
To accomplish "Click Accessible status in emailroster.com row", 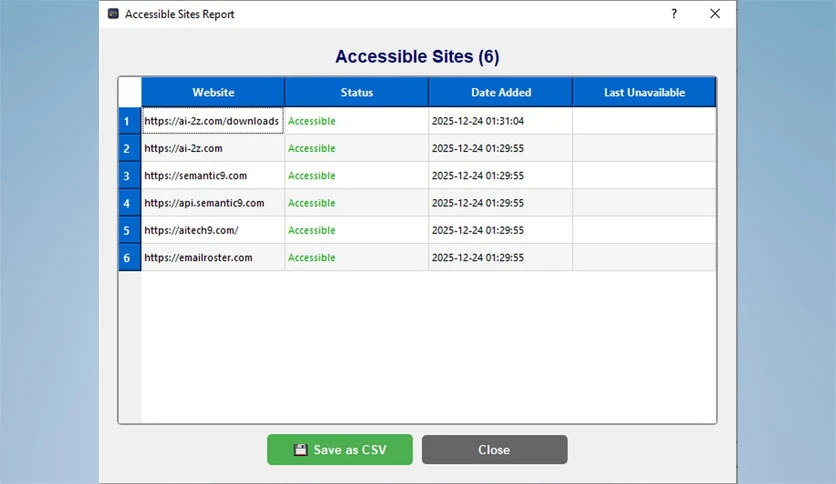I will click(357, 257).
